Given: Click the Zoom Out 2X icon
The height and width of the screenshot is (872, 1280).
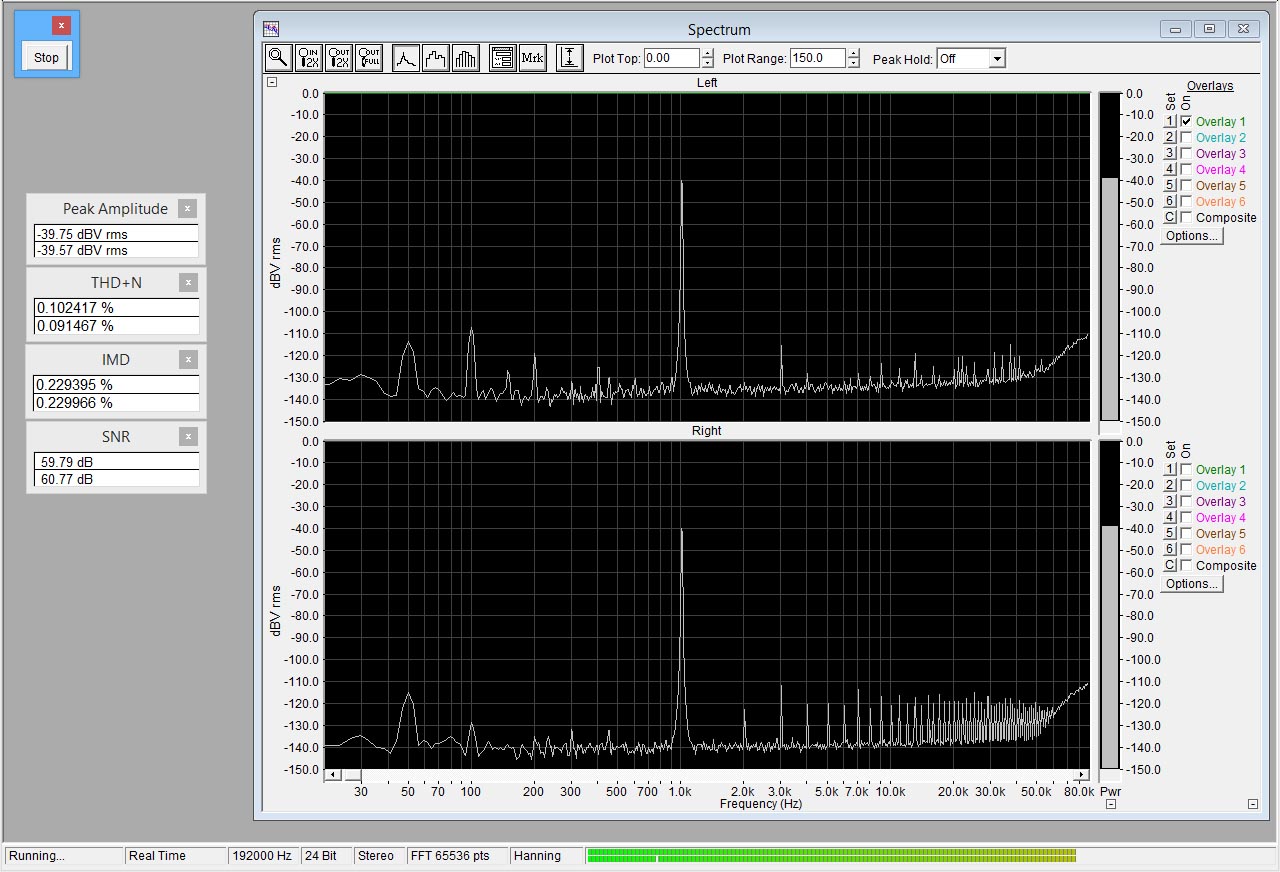Looking at the screenshot, I should point(339,58).
